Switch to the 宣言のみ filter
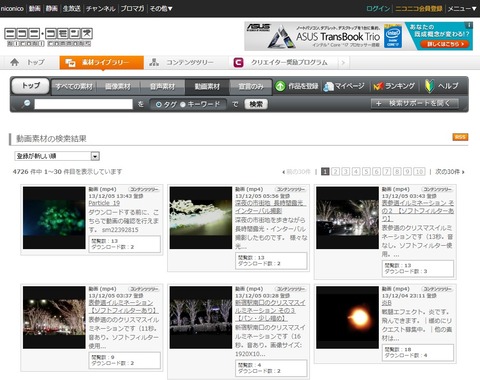The image size is (480, 380). (251, 87)
